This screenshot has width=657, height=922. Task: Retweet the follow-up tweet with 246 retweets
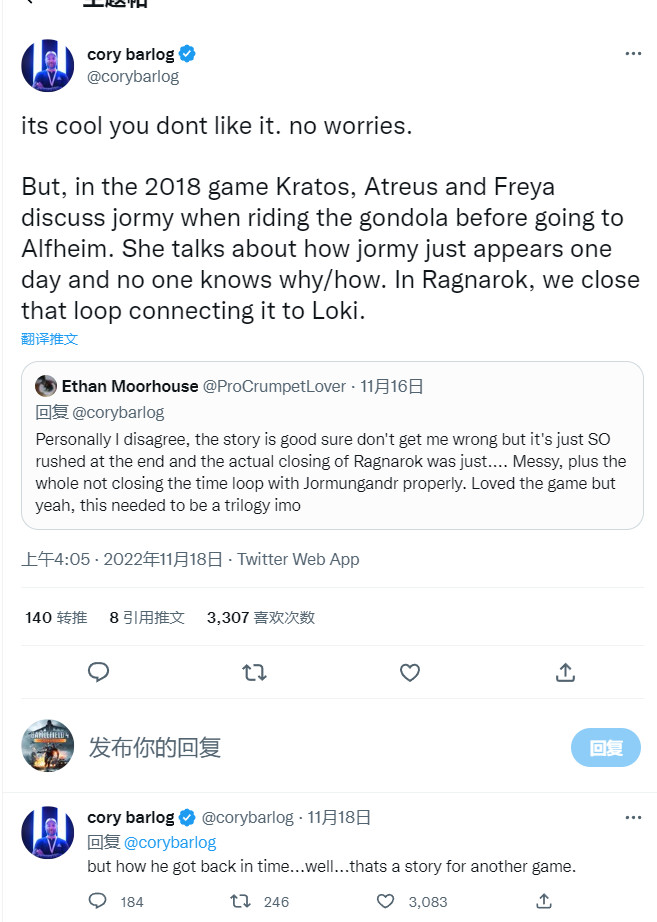click(x=241, y=901)
